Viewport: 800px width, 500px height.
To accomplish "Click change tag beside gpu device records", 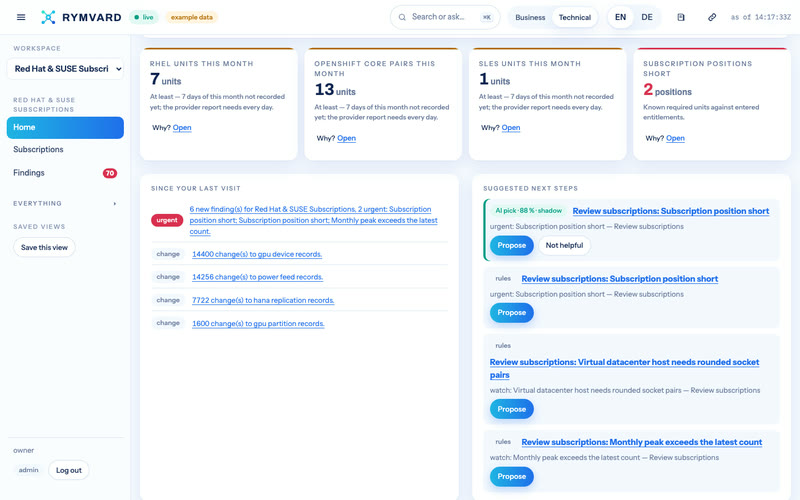I will (x=168, y=254).
